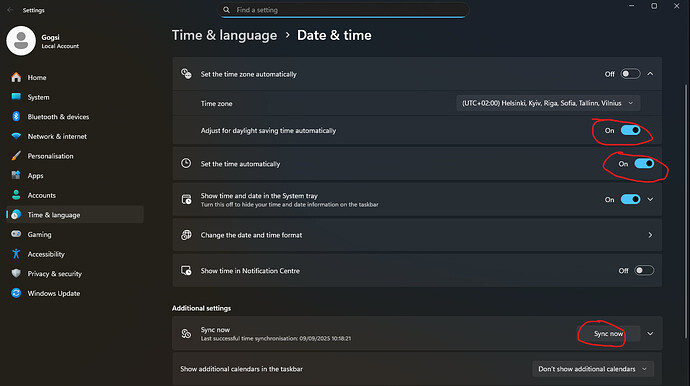Turn on Set the time zone automatically
Image resolution: width=690 pixels, height=386 pixels.
(x=630, y=74)
